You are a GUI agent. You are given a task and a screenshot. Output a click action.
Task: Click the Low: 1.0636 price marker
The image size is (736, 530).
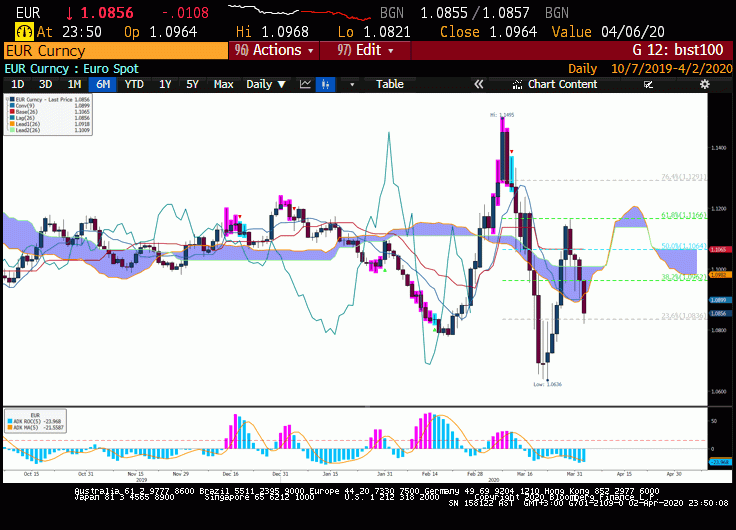pos(547,384)
